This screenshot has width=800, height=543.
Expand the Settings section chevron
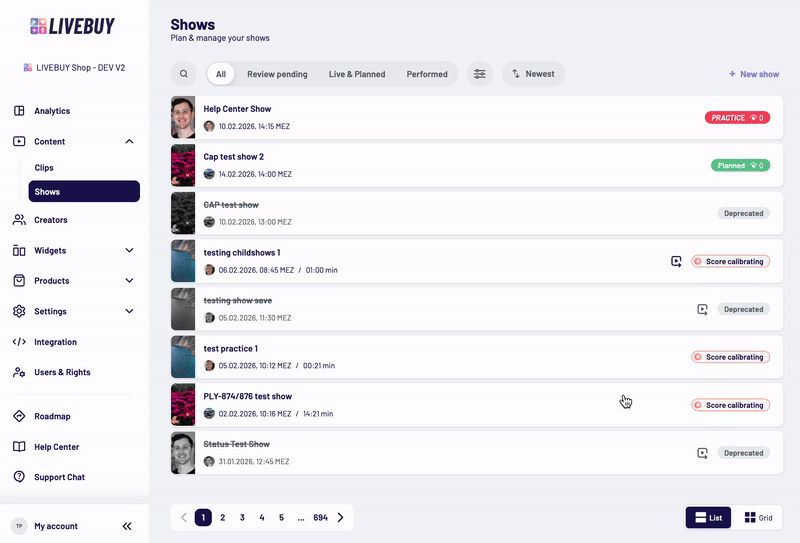pyautogui.click(x=130, y=311)
